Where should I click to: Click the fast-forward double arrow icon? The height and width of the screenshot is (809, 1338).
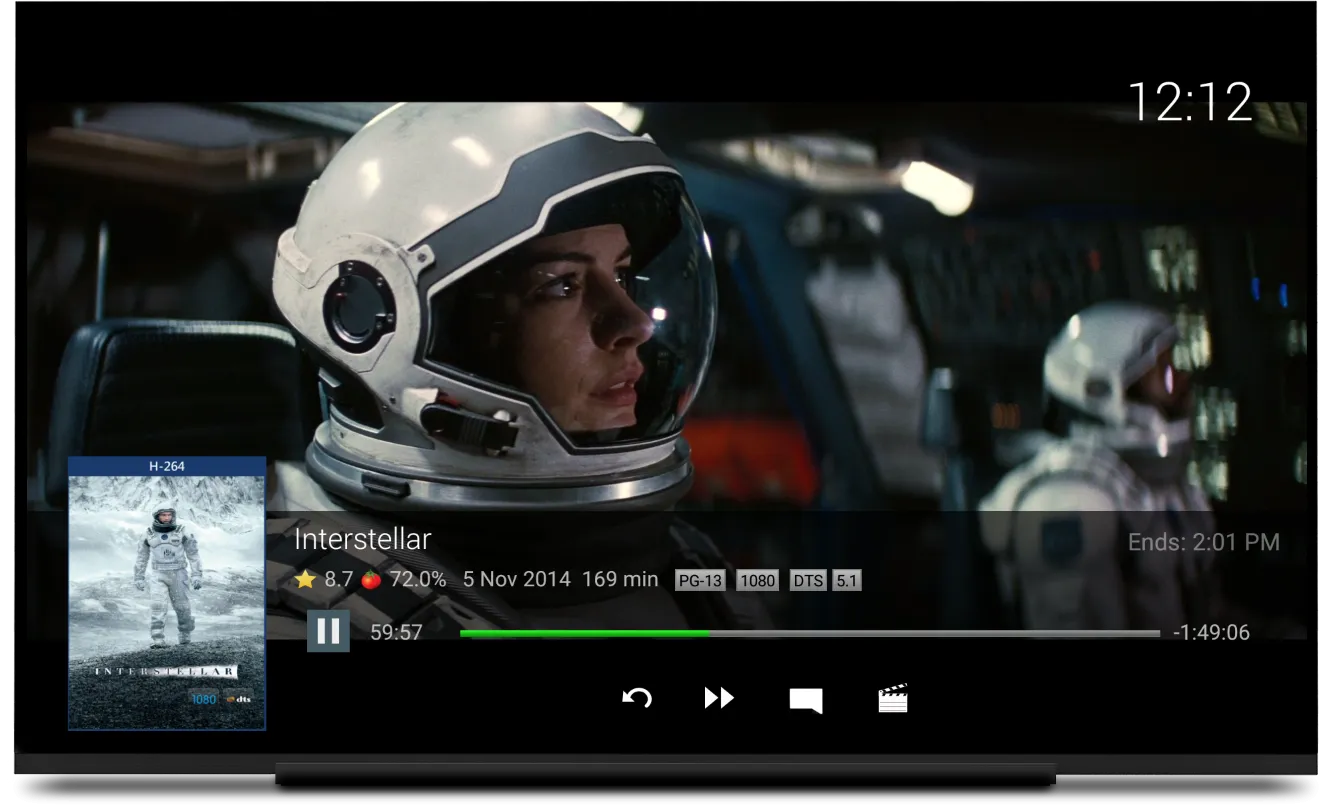719,698
